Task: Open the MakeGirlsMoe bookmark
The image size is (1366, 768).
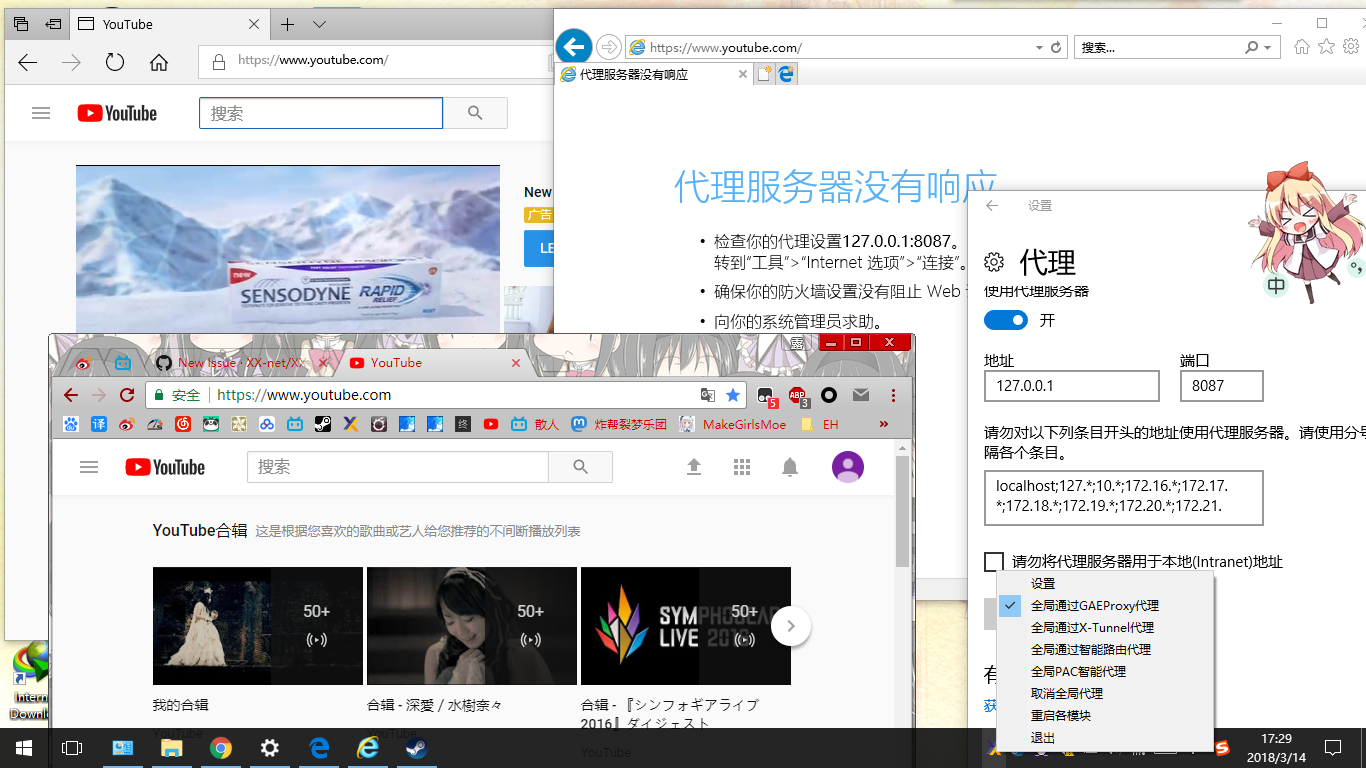Action: pyautogui.click(x=733, y=424)
